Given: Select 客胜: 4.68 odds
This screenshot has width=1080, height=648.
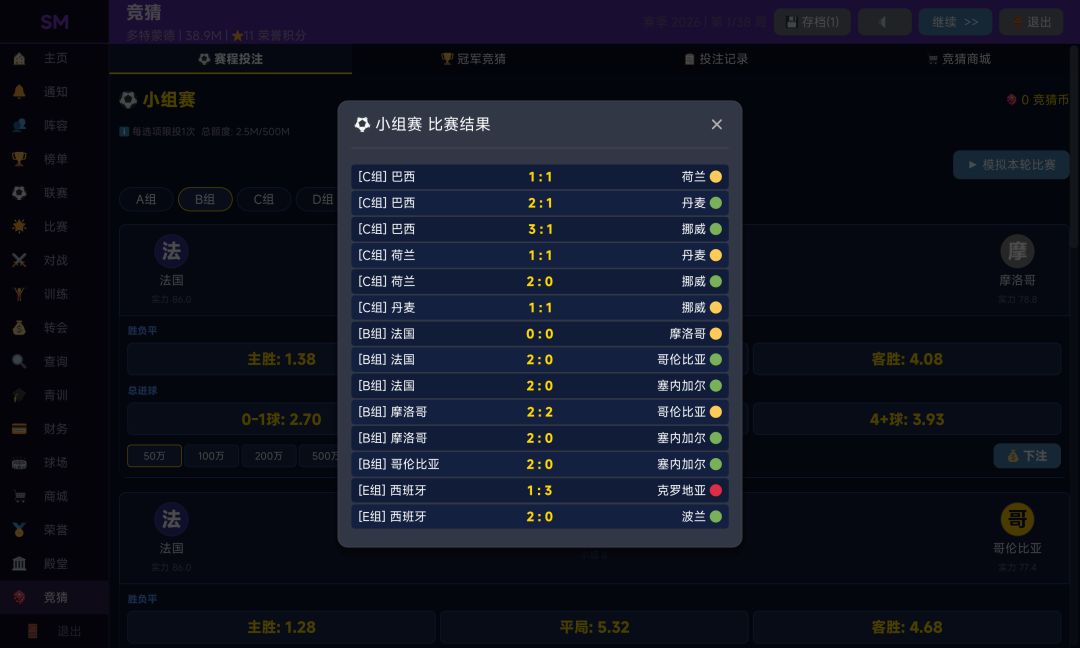Looking at the screenshot, I should tap(906, 627).
